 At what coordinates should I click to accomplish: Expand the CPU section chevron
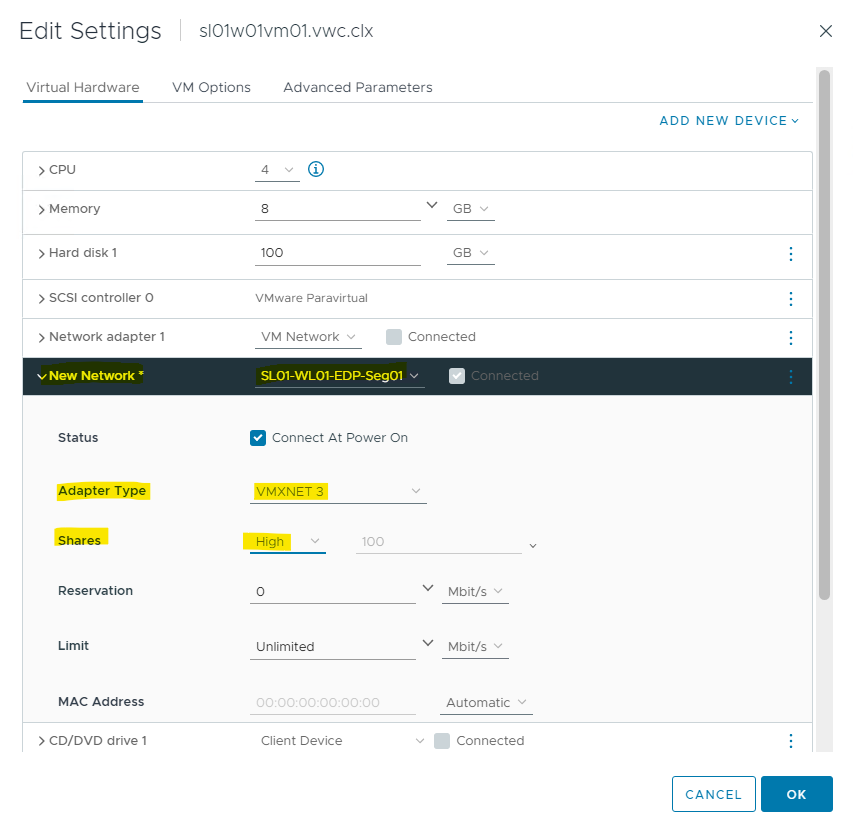[x=41, y=171]
